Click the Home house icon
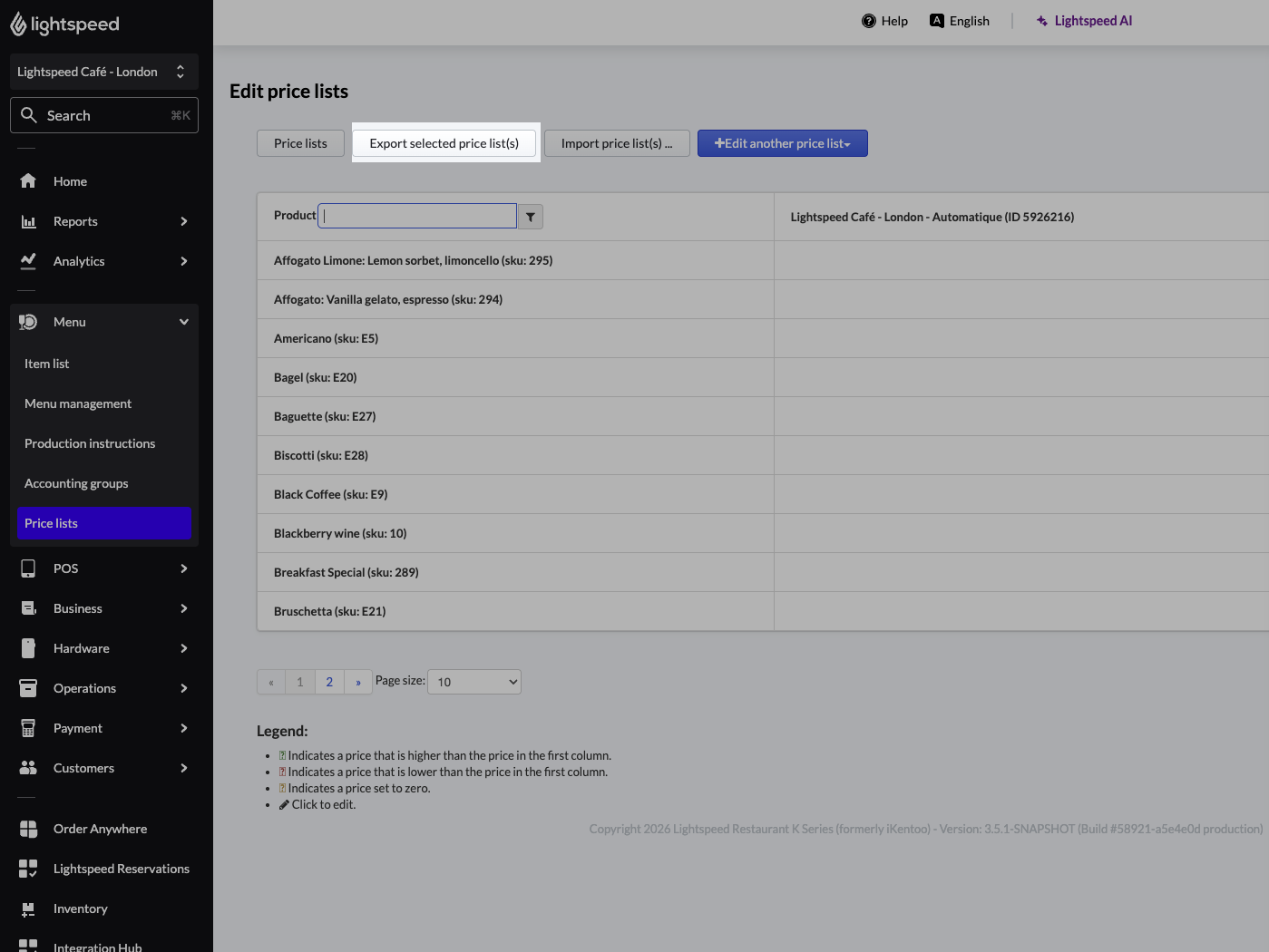The width and height of the screenshot is (1269, 952). pos(28,181)
